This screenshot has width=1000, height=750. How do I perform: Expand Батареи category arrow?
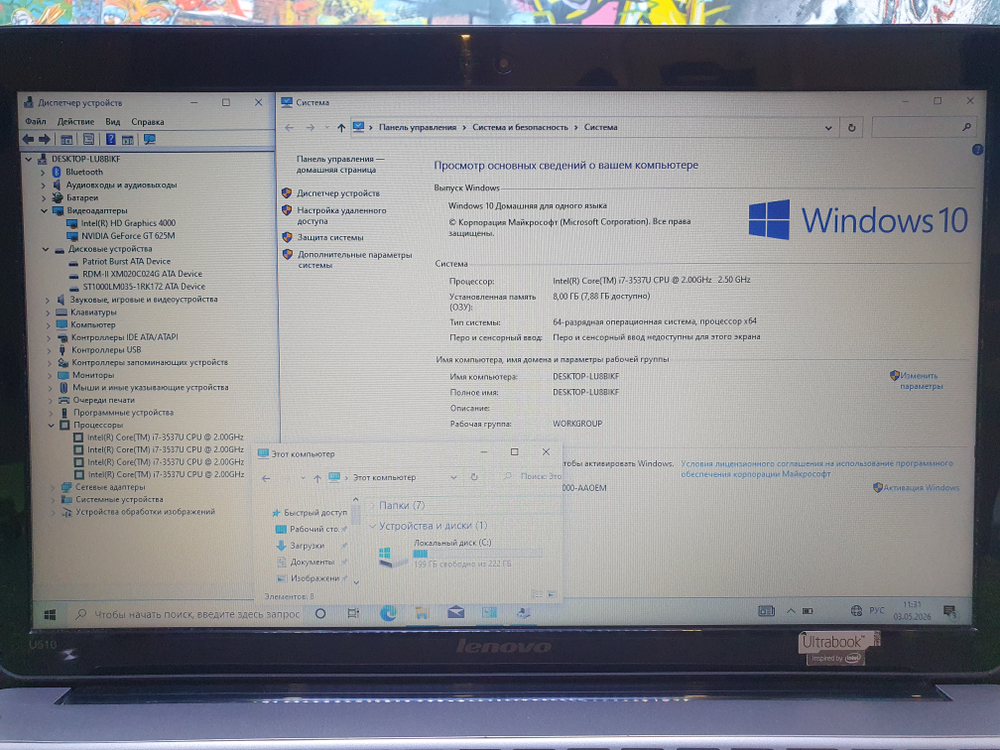pyautogui.click(x=43, y=198)
